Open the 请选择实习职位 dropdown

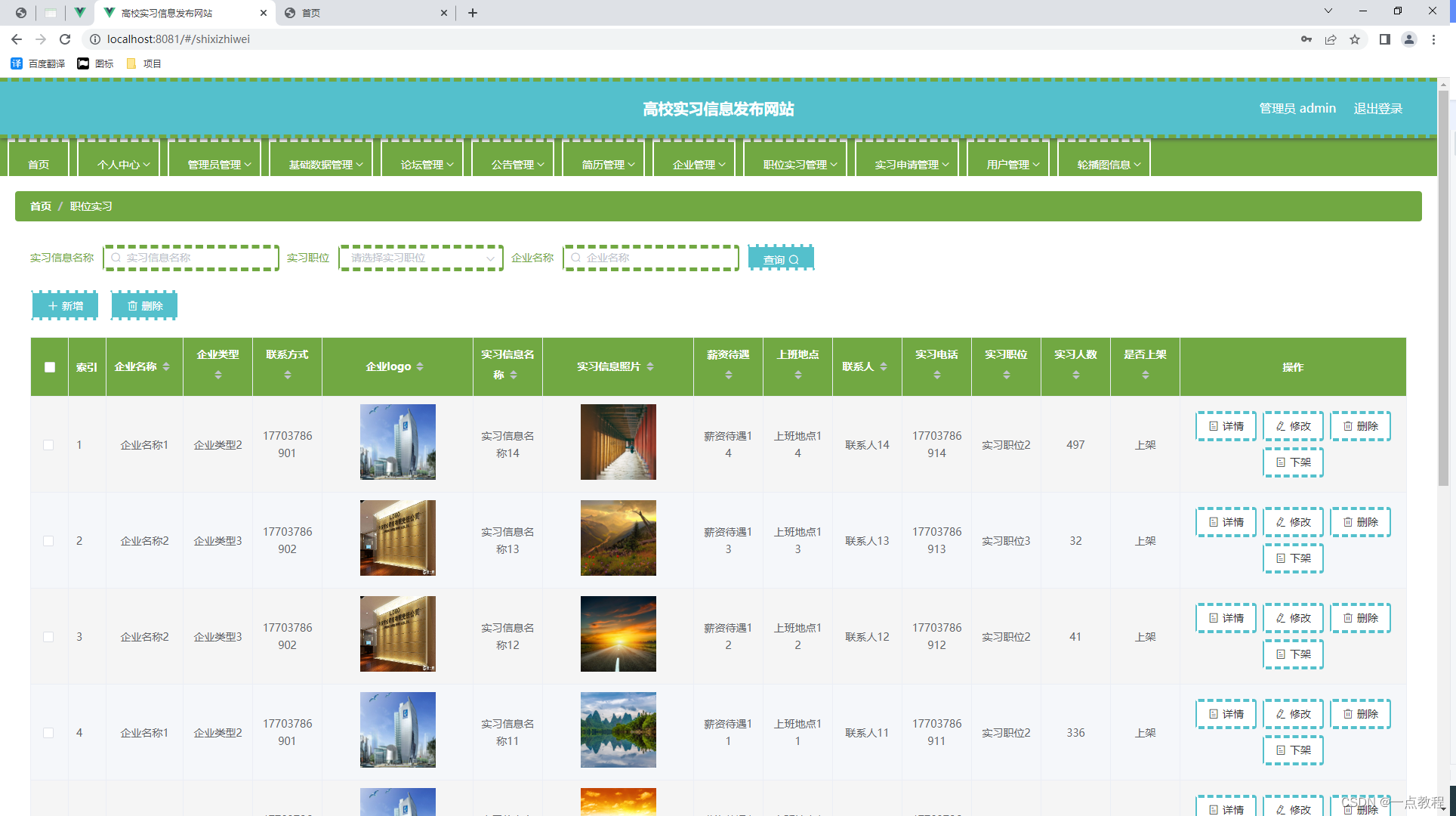421,258
